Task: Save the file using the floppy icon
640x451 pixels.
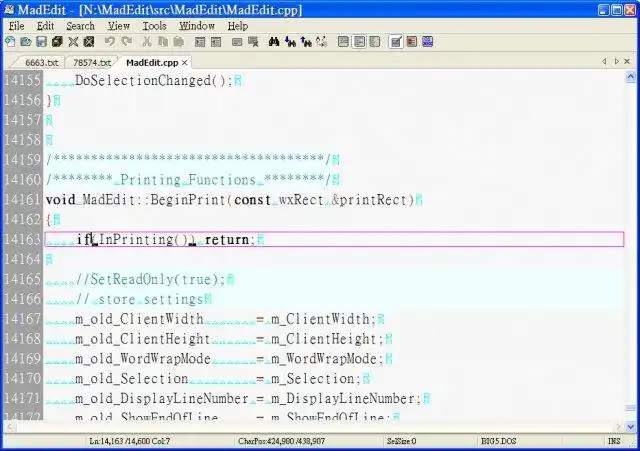Action: point(41,42)
